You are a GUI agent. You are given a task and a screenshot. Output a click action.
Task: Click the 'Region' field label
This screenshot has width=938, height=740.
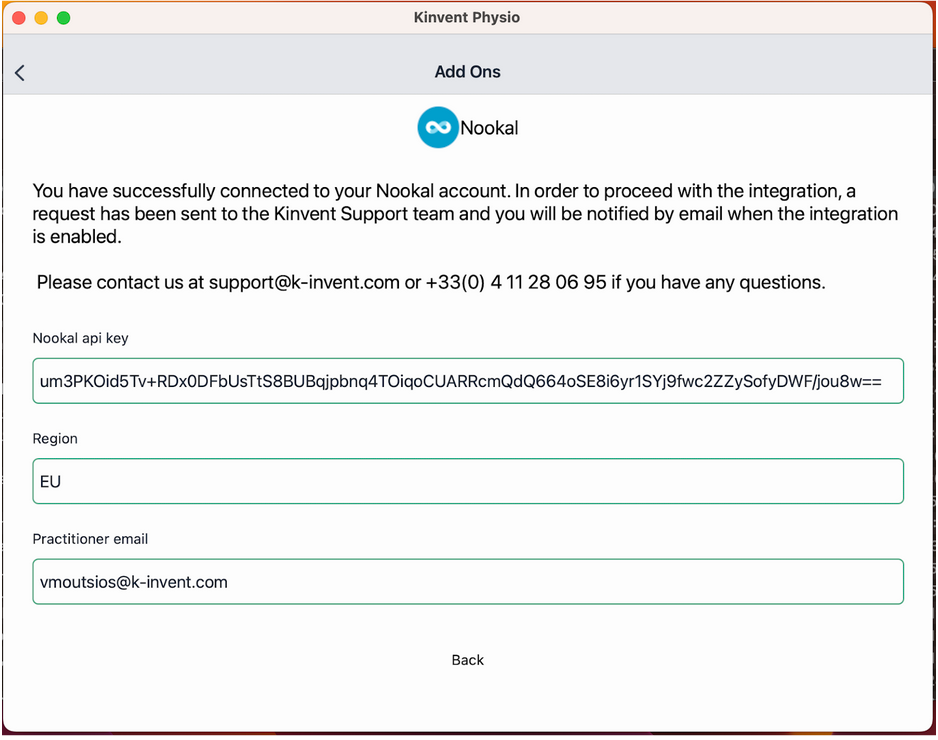tap(55, 438)
